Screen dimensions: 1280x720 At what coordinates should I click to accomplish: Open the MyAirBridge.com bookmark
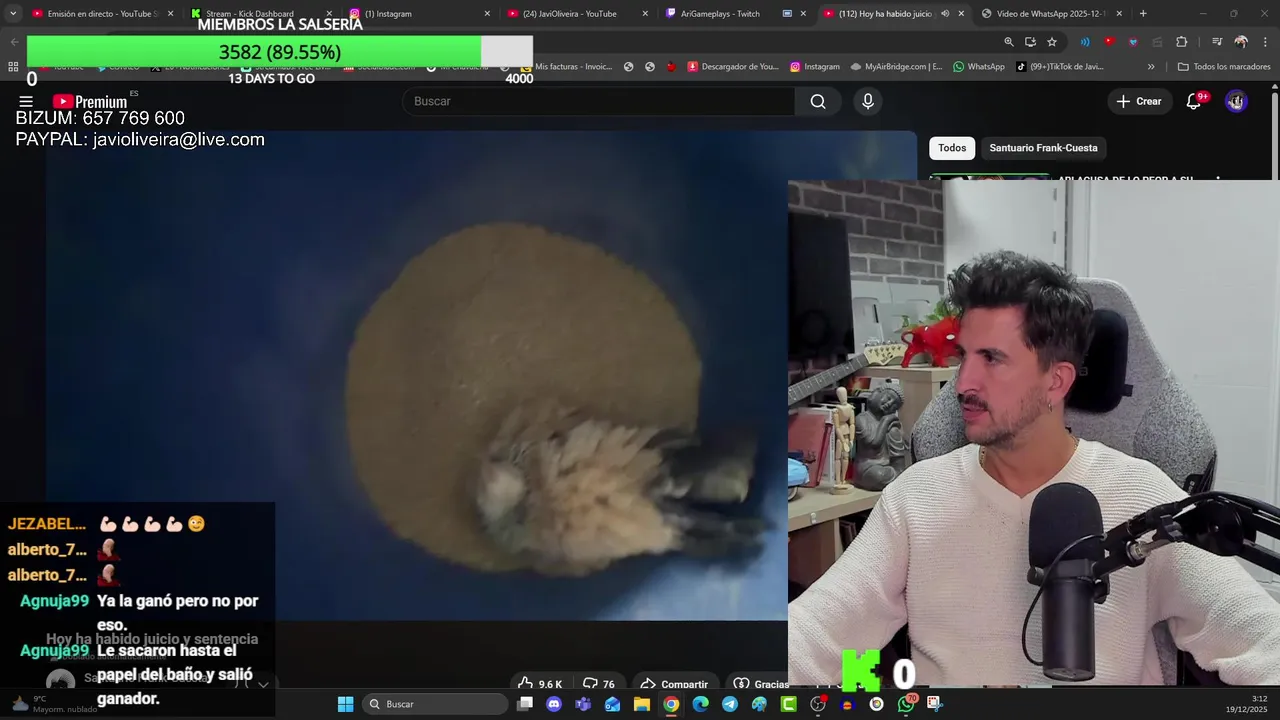[x=897, y=67]
